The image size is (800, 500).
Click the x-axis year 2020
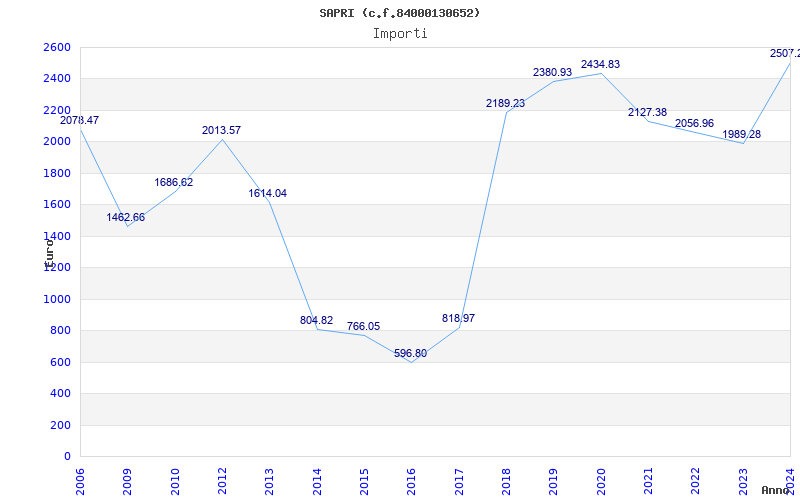[x=601, y=481]
